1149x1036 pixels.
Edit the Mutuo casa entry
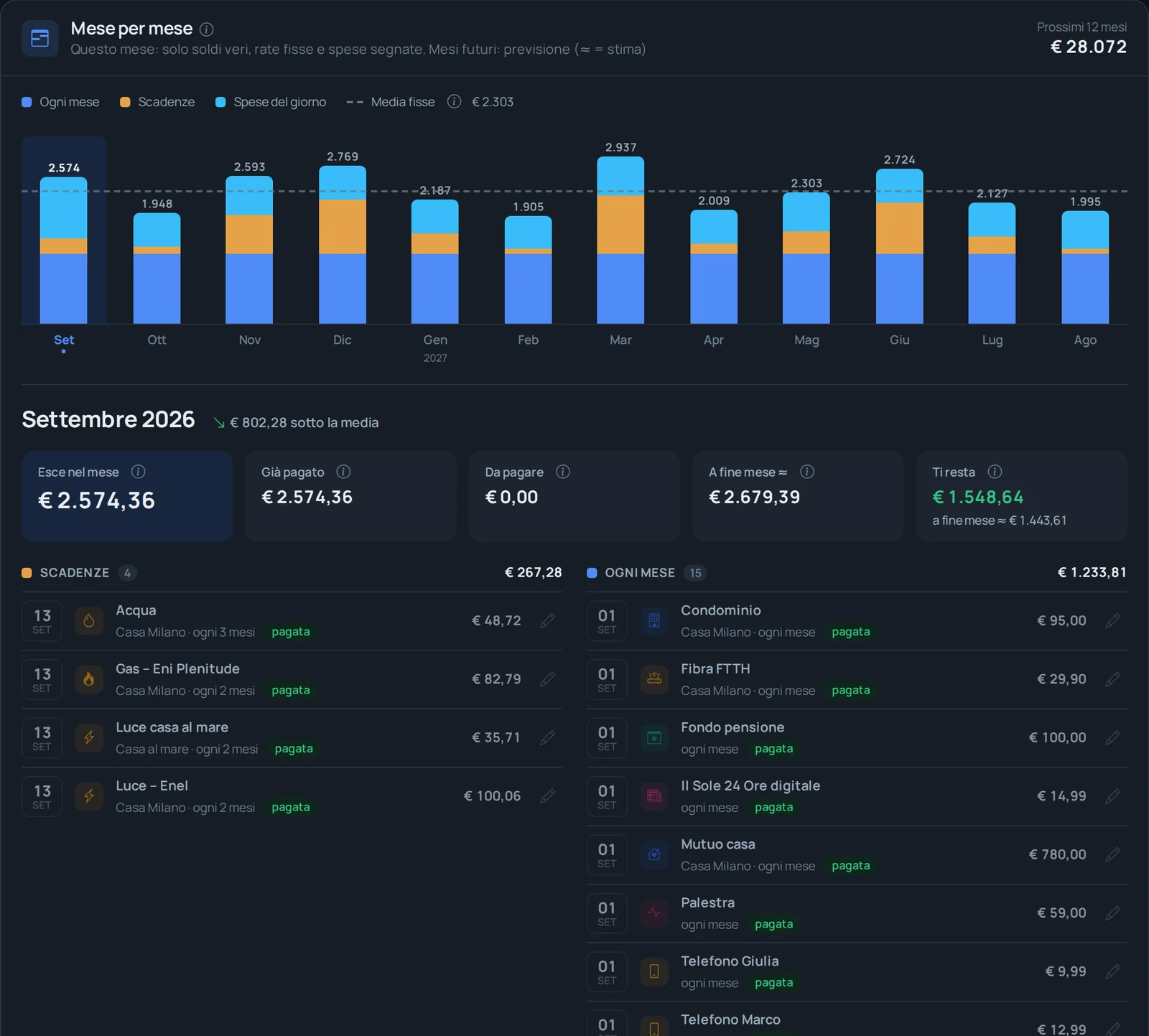coord(1113,854)
